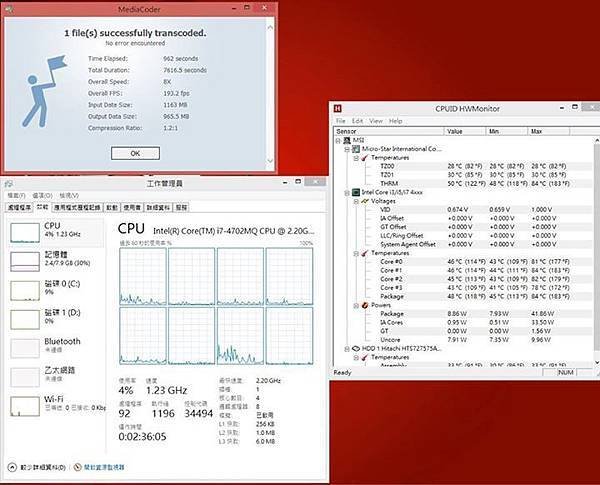This screenshot has width=600, height=485.
Task: Open the 檔案(F) menu in Task Manager
Action: [x=16, y=196]
